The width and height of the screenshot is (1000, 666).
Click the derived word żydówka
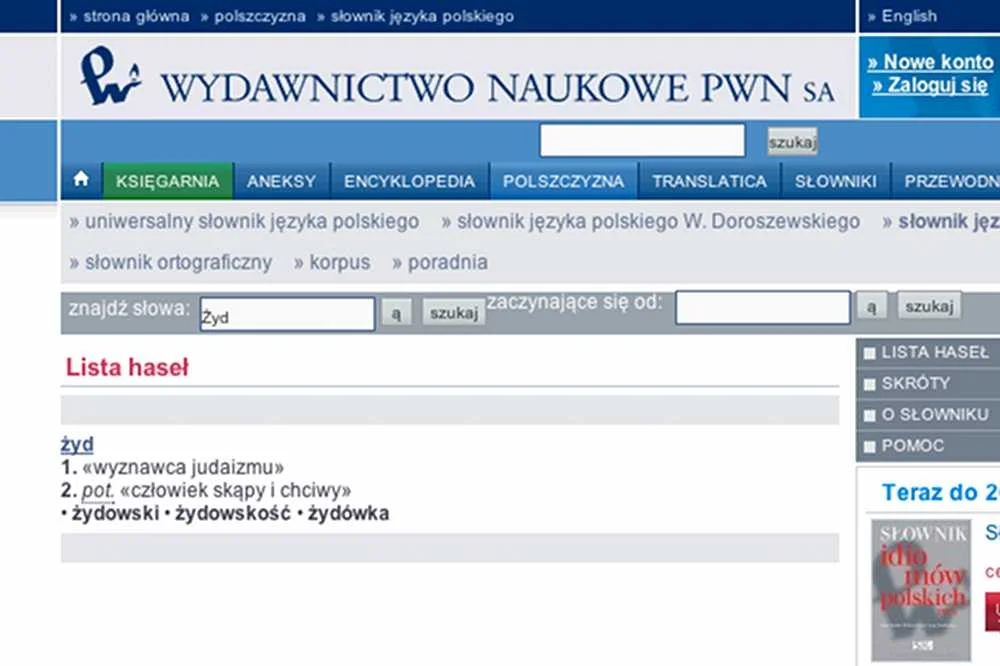pos(348,514)
